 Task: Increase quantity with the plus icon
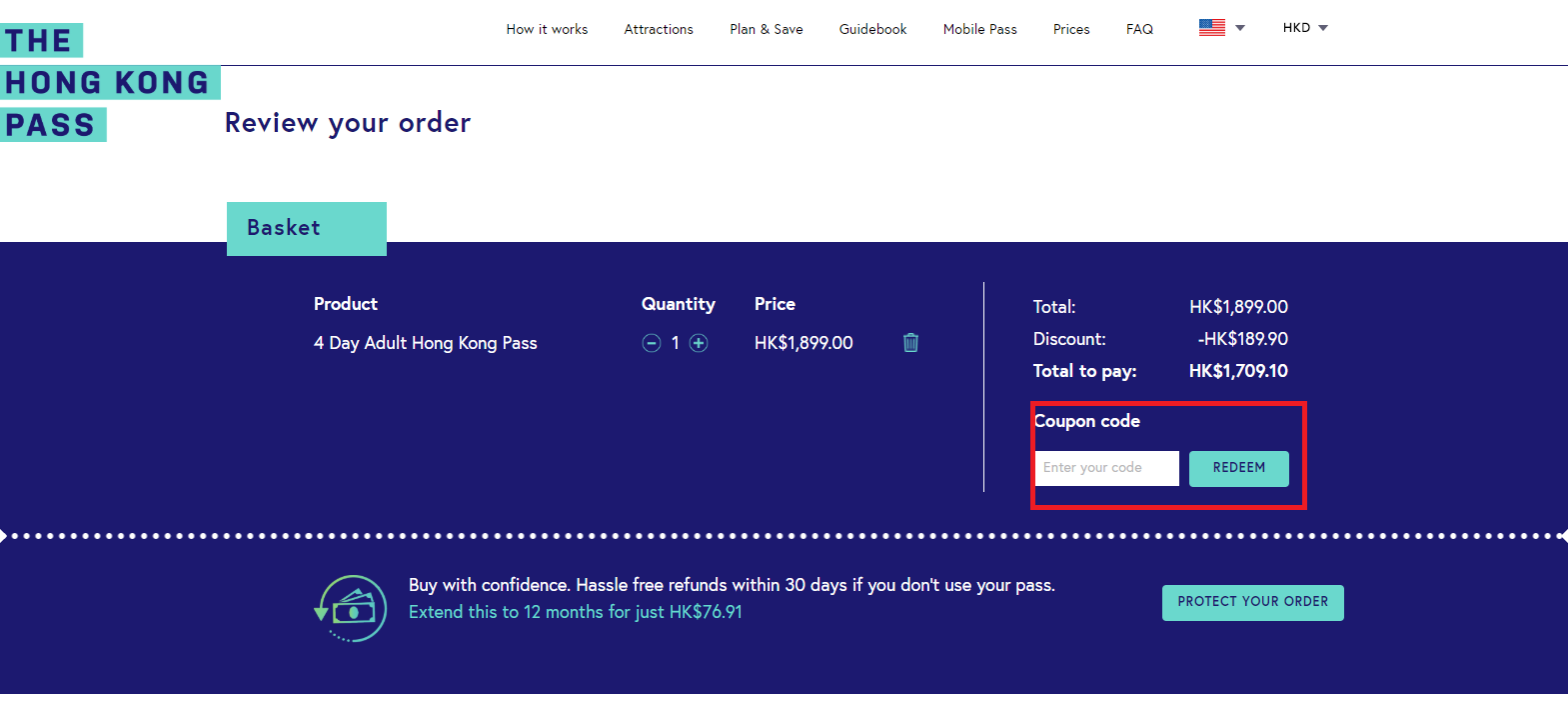(x=699, y=343)
